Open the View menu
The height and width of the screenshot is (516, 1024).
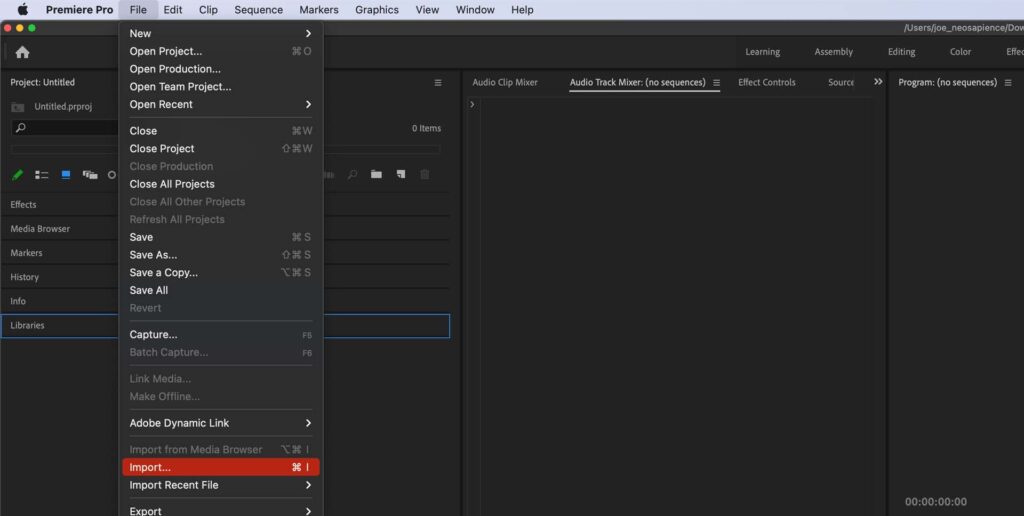point(427,10)
